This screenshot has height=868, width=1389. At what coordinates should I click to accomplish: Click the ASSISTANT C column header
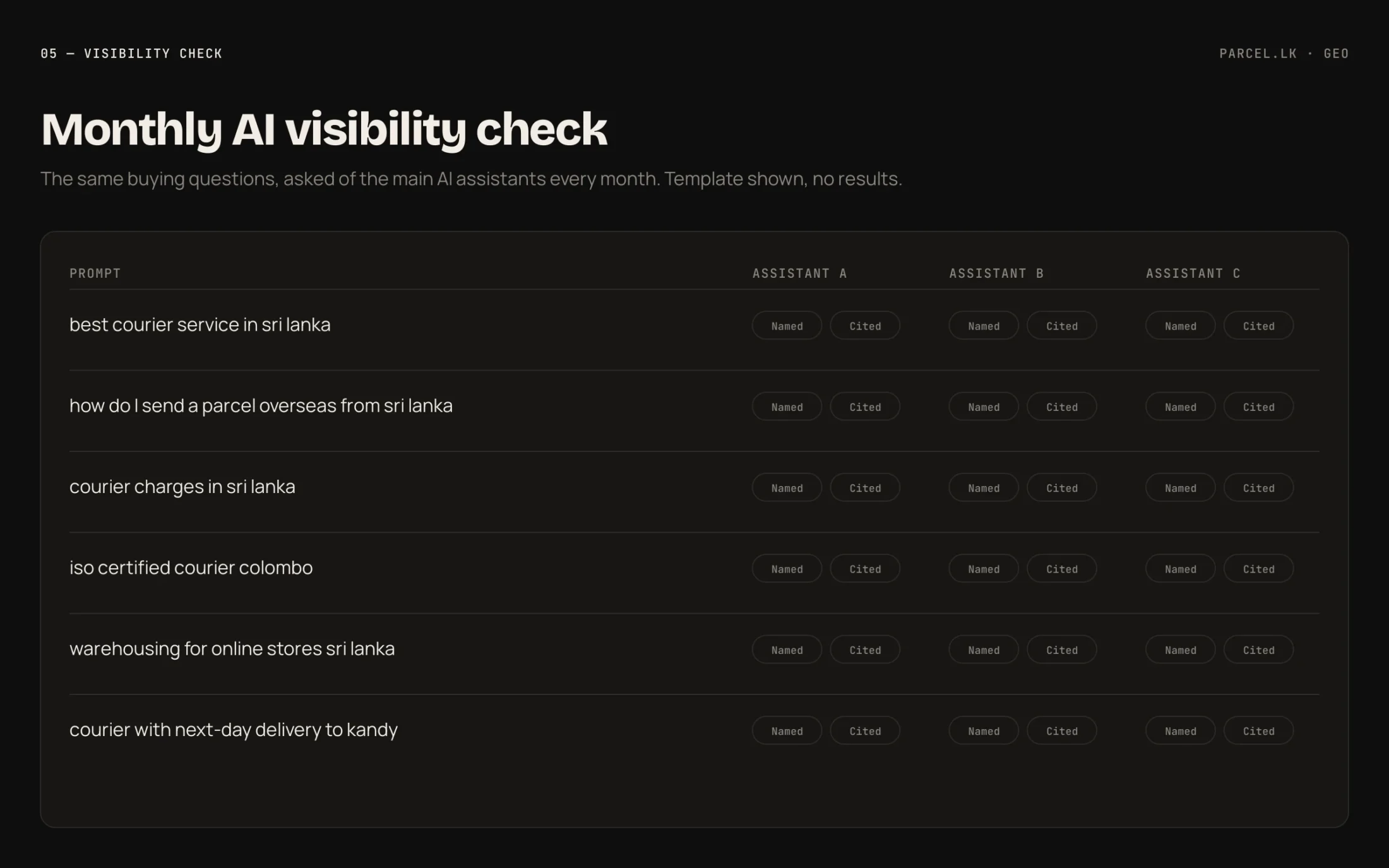coord(1193,273)
